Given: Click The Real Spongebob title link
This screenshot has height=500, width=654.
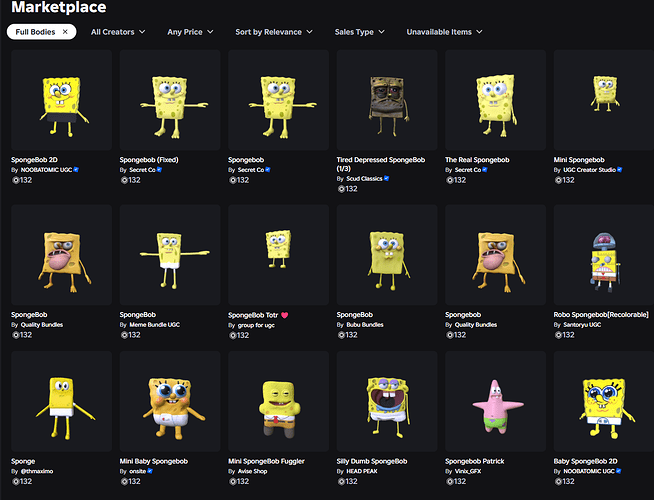Looking at the screenshot, I should [477, 160].
